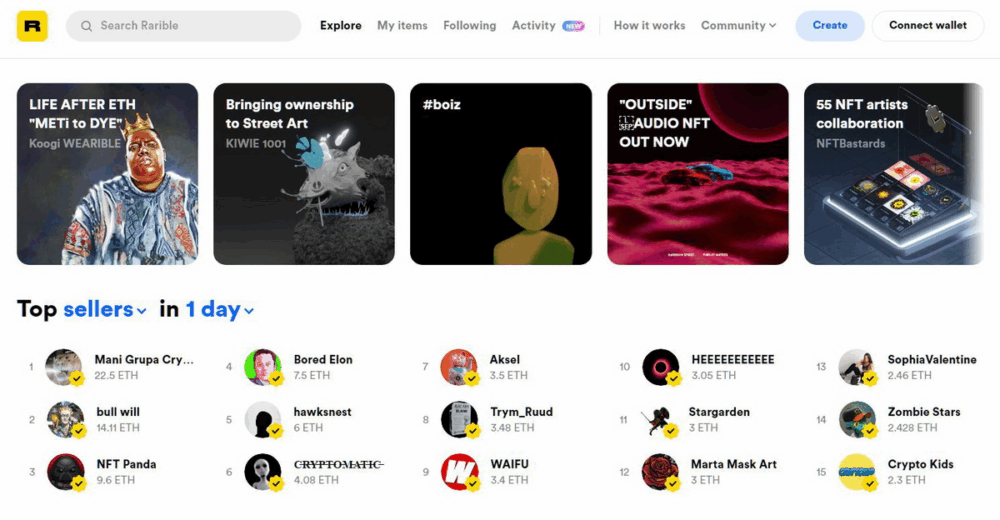Open the Community dropdown menu
1000x520 pixels.
(739, 26)
